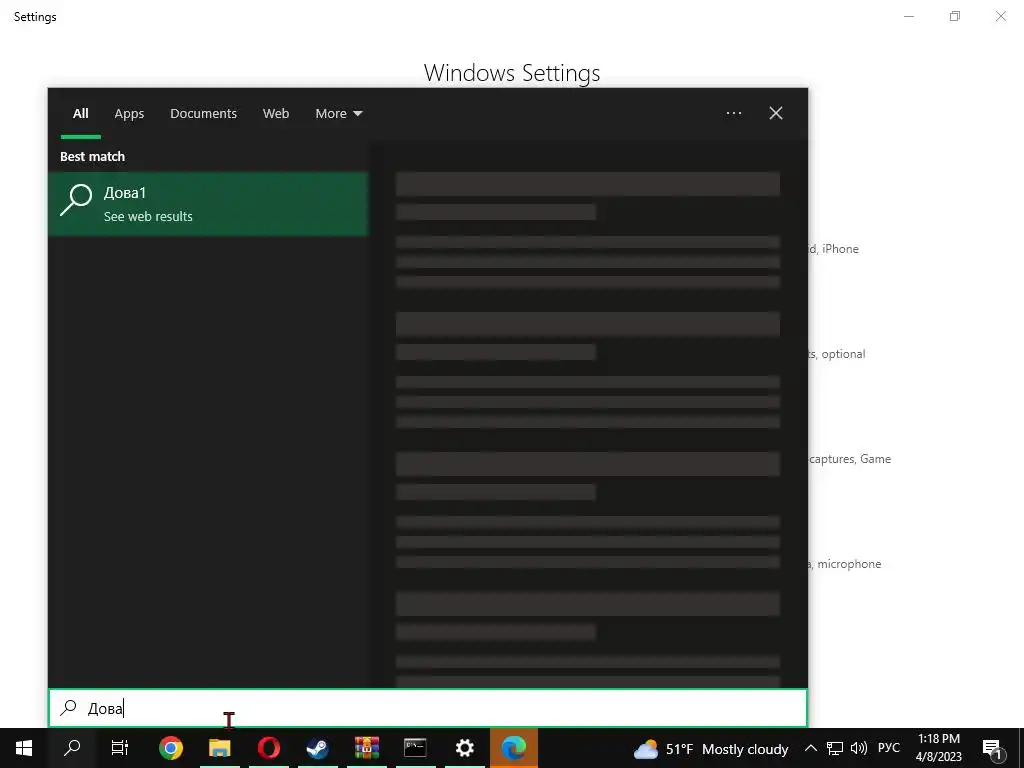Switch to the Apps search tab
1024x768 pixels.
click(129, 114)
